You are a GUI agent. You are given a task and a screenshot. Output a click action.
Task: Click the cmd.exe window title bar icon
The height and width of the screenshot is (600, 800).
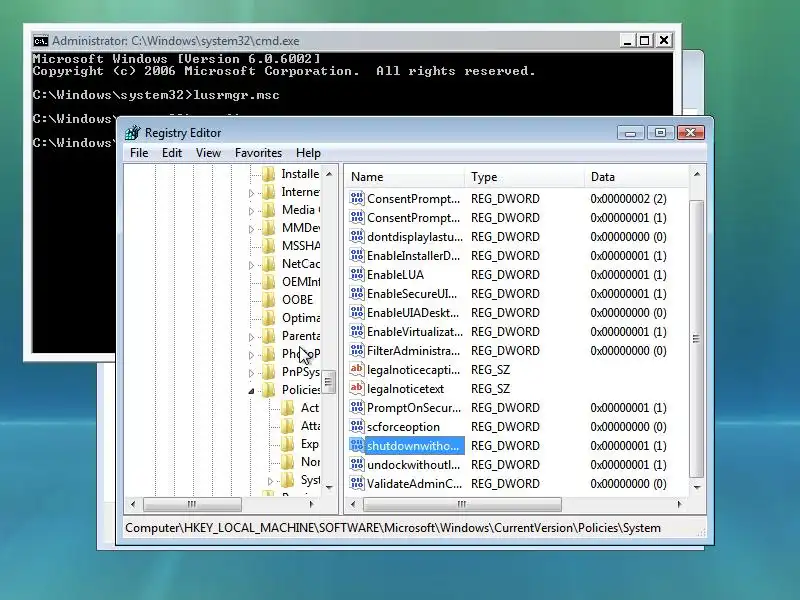(40, 41)
